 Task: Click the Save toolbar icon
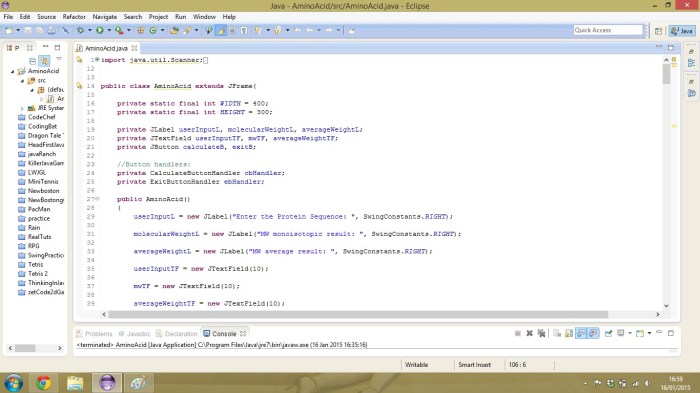click(28, 30)
